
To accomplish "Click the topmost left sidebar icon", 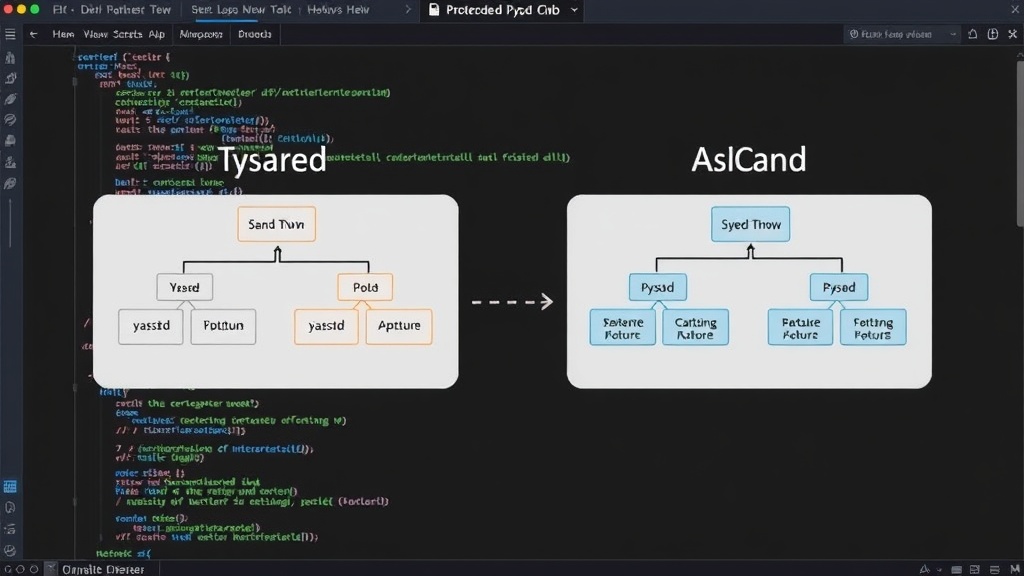I will coord(10,57).
